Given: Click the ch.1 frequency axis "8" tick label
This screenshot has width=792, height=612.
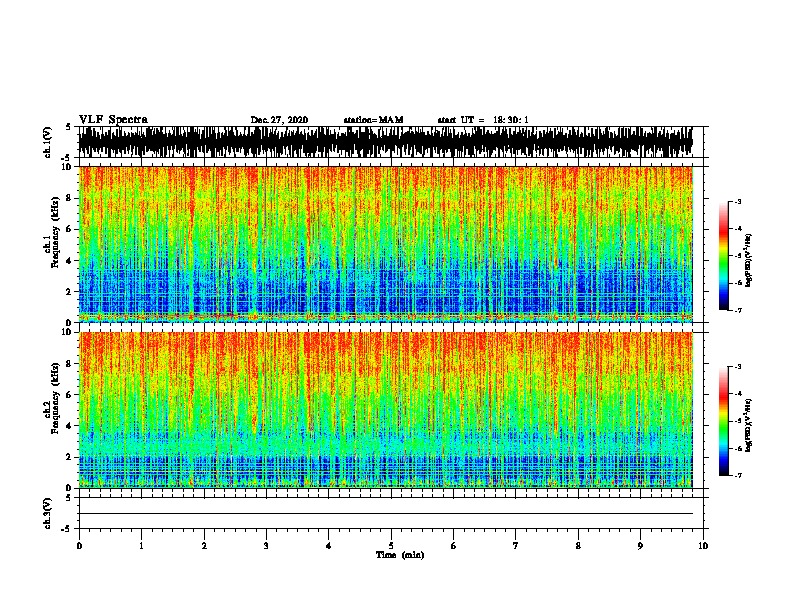Looking at the screenshot, I should (x=69, y=198).
